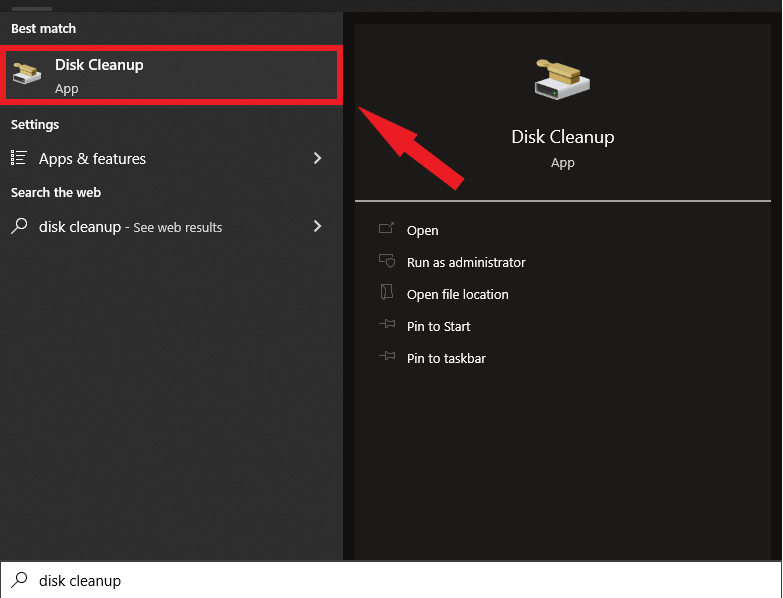This screenshot has width=783, height=598.
Task: Click the Disk Cleanup title in preview pane
Action: 562,137
